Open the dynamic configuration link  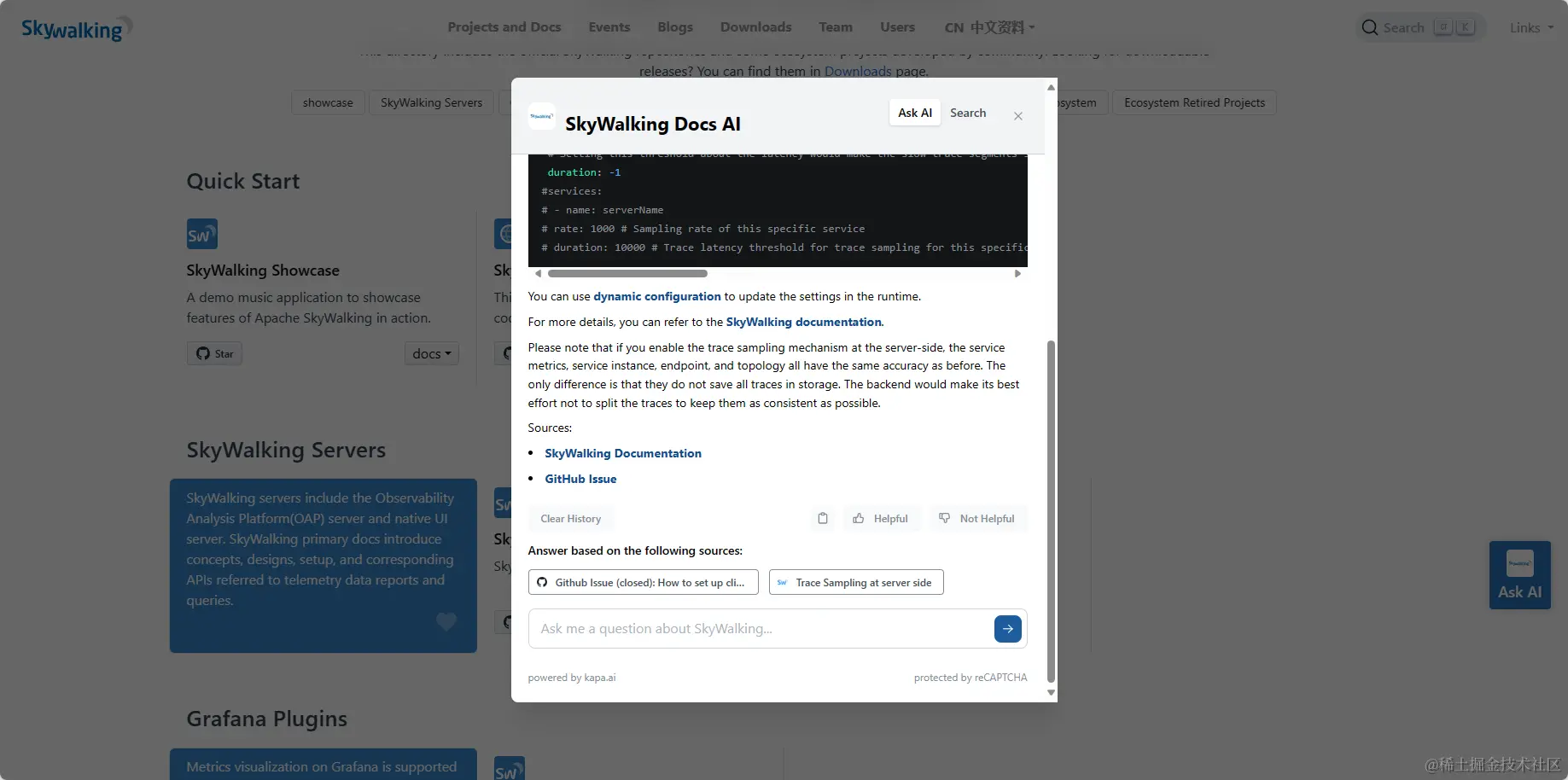[x=657, y=296]
